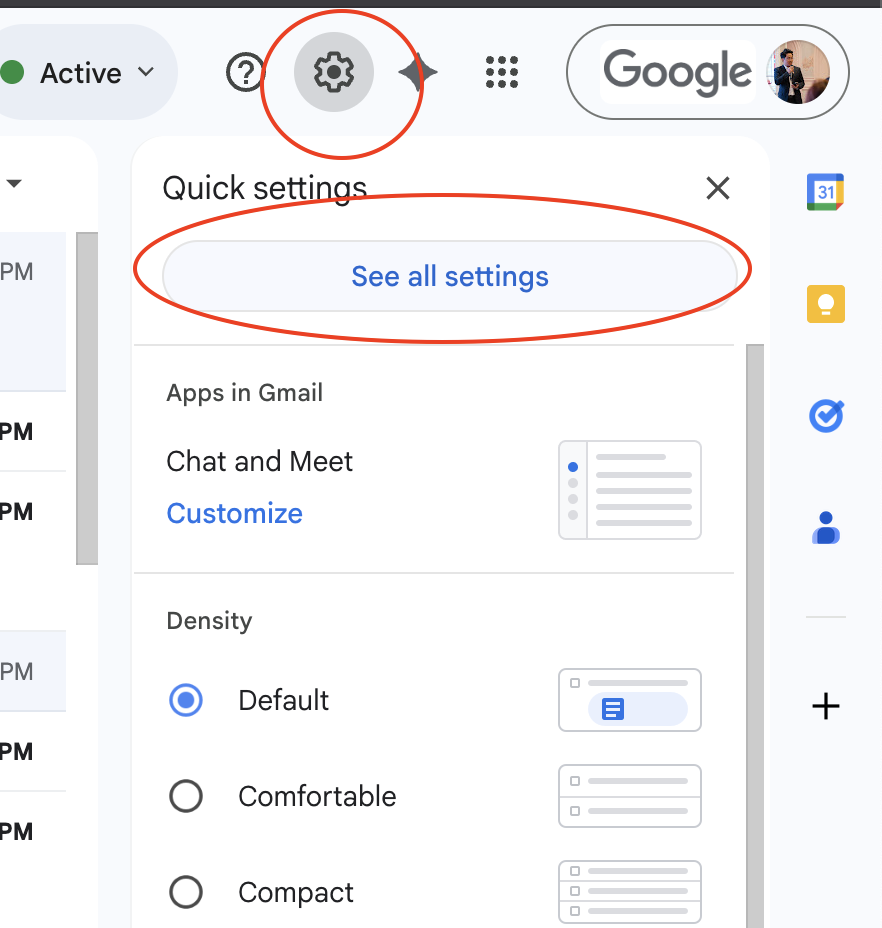Open Google Calendar from side panel

pos(825,191)
